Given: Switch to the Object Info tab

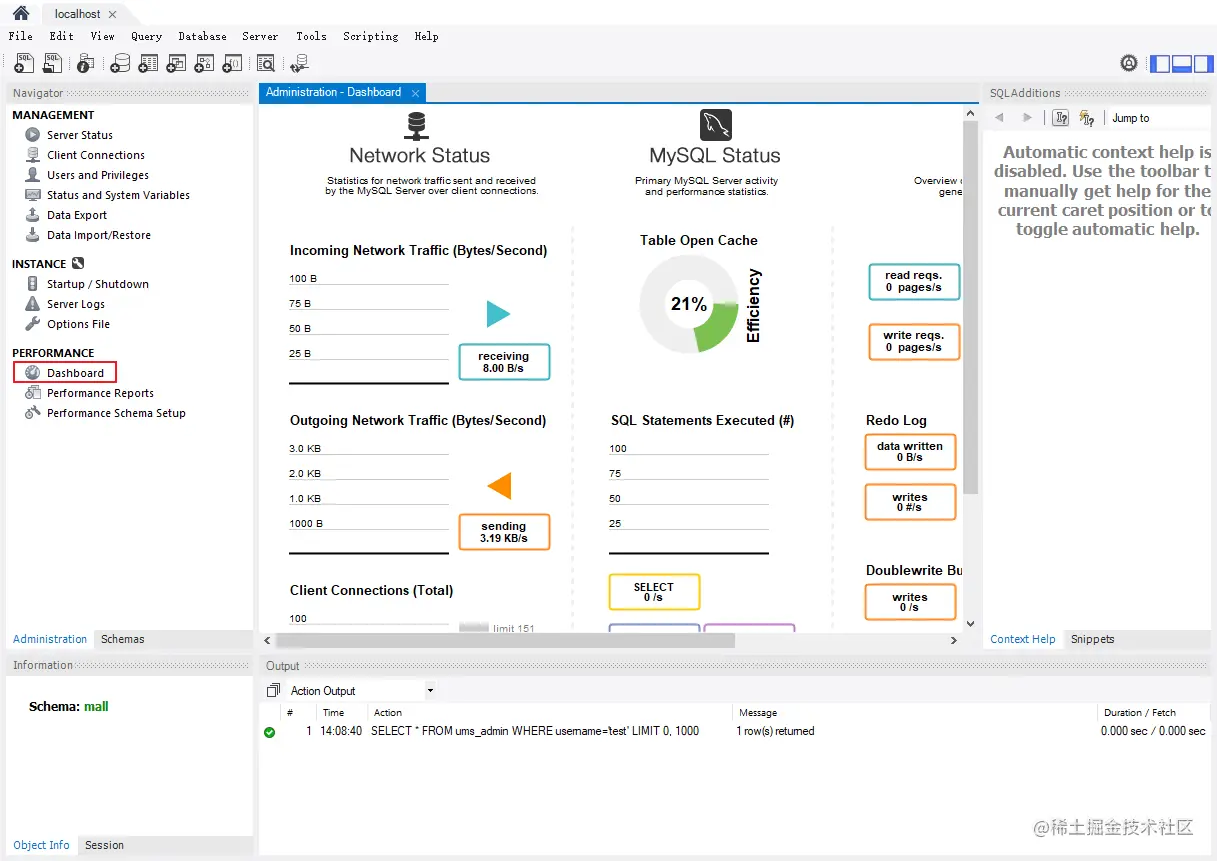Looking at the screenshot, I should [x=42, y=845].
